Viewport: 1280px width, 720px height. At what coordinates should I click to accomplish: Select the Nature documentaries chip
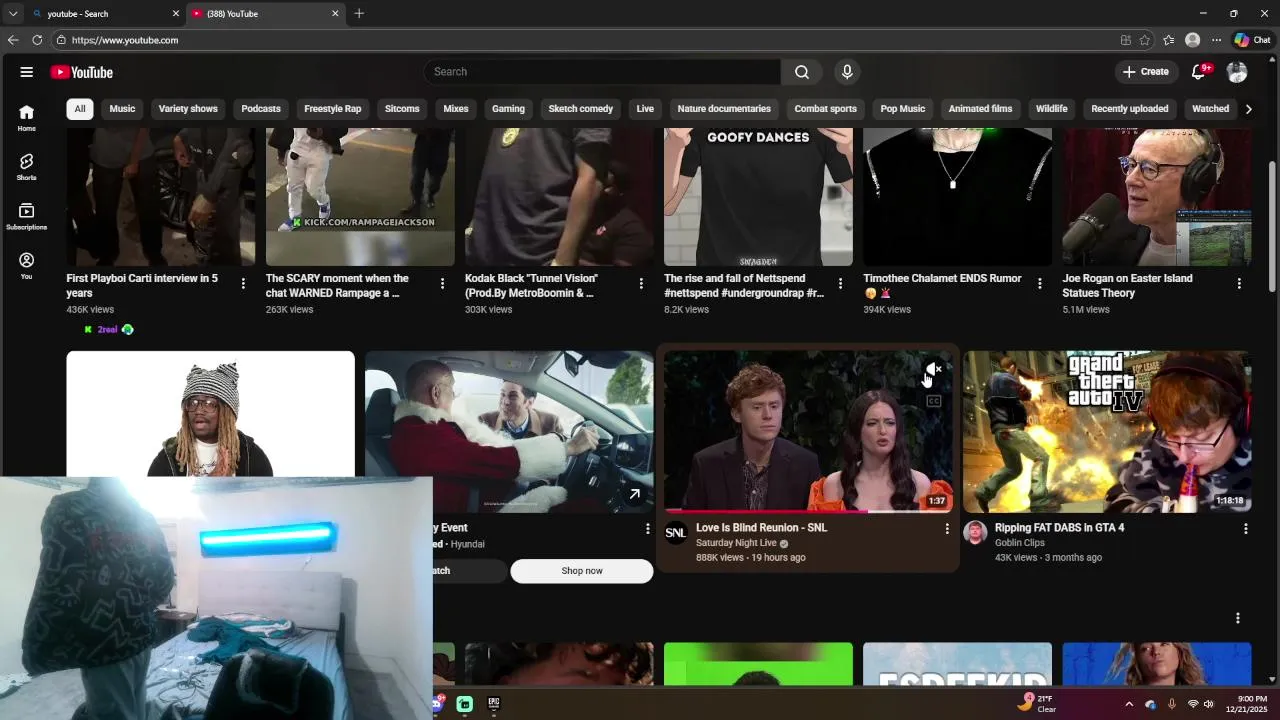click(724, 109)
